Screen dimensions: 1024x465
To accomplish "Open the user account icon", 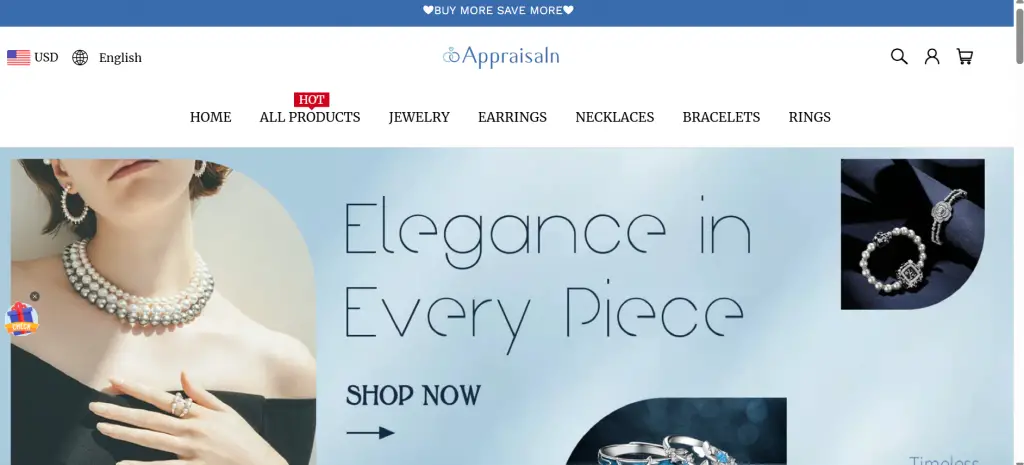I will point(932,57).
